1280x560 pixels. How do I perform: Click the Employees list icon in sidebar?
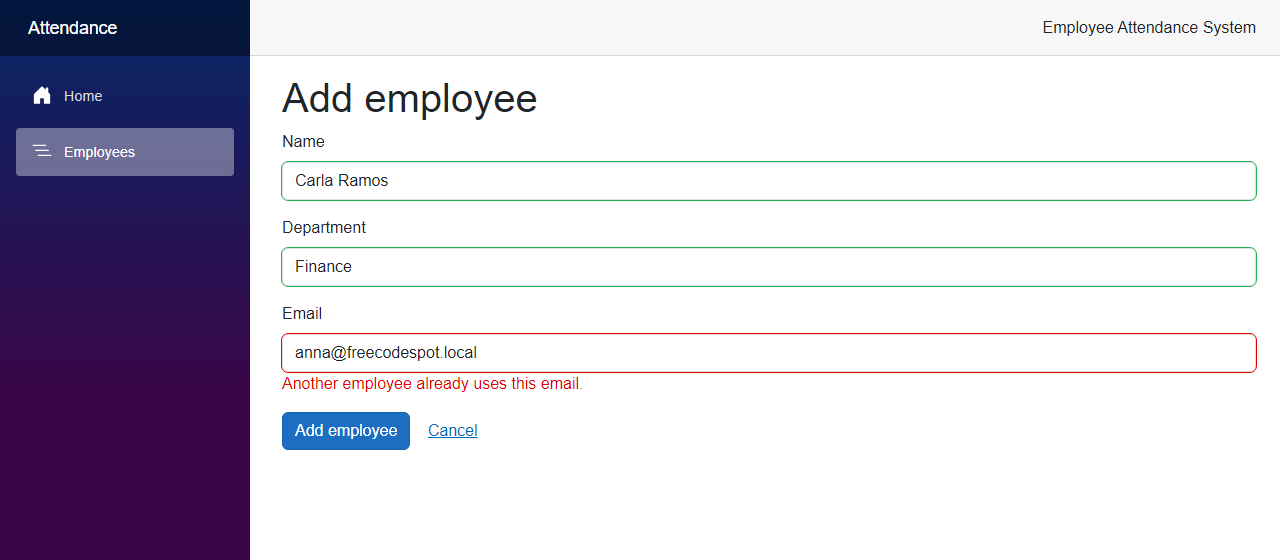(42, 152)
